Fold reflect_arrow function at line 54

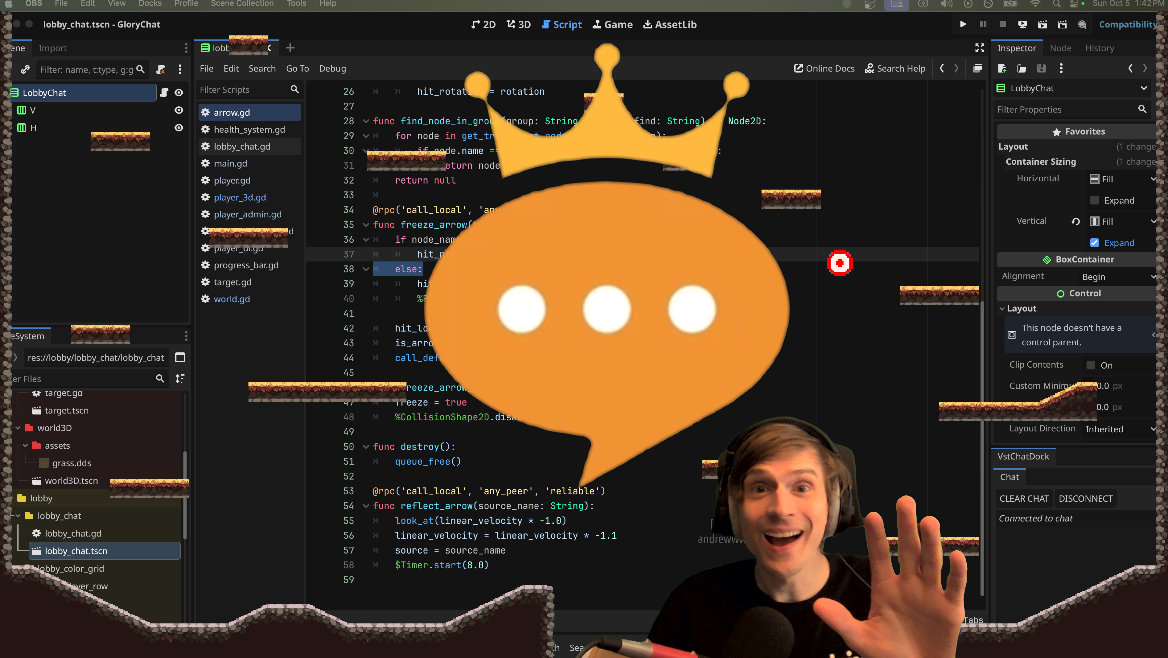[x=366, y=506]
